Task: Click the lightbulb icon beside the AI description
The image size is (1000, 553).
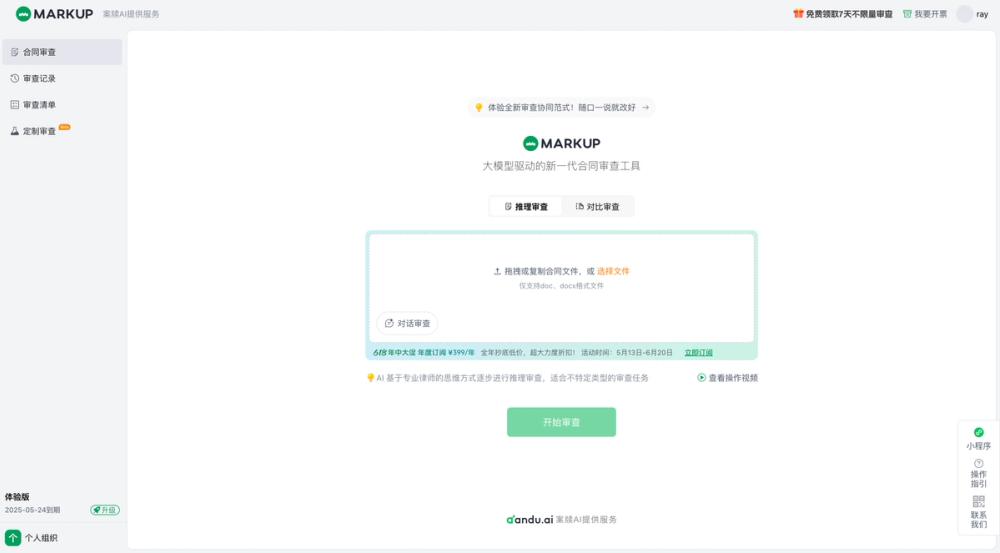Action: click(x=370, y=378)
